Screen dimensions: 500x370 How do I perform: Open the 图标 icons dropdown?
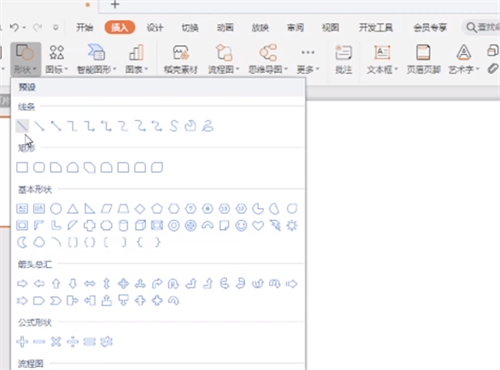[x=56, y=59]
